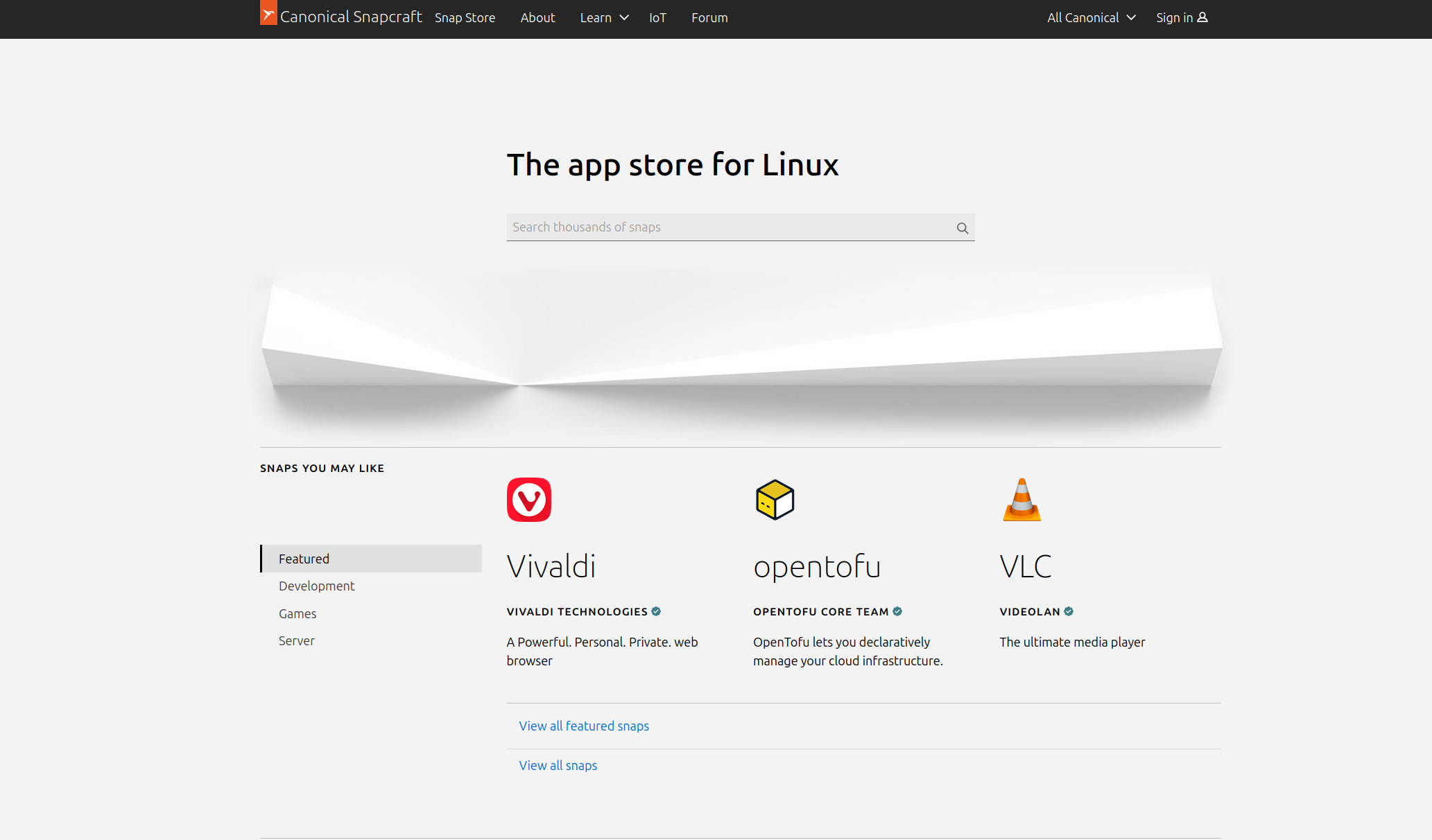
Task: Click the search magnifier icon
Action: (x=963, y=228)
